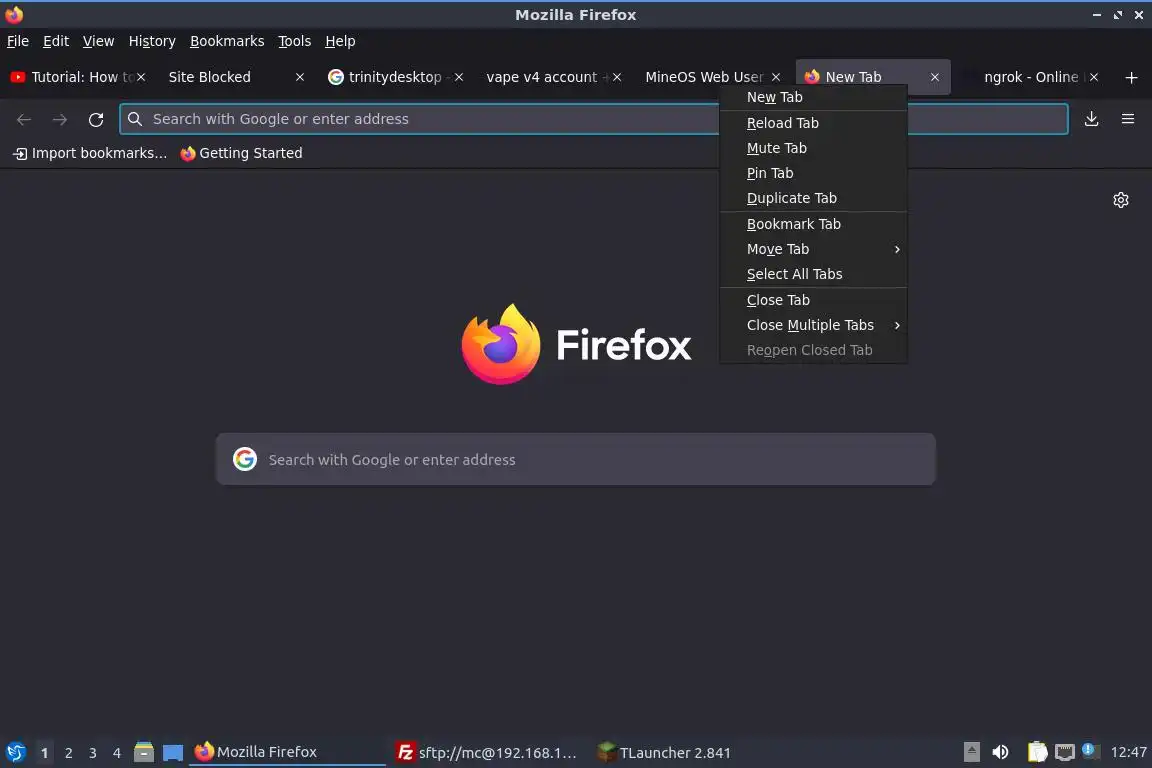Click the forward navigation arrow
Screen dimensions: 1152x768
click(60, 119)
